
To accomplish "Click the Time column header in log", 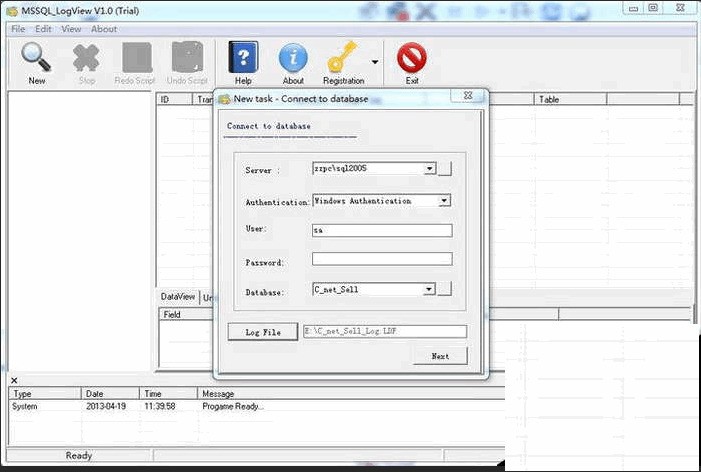I will [168, 394].
